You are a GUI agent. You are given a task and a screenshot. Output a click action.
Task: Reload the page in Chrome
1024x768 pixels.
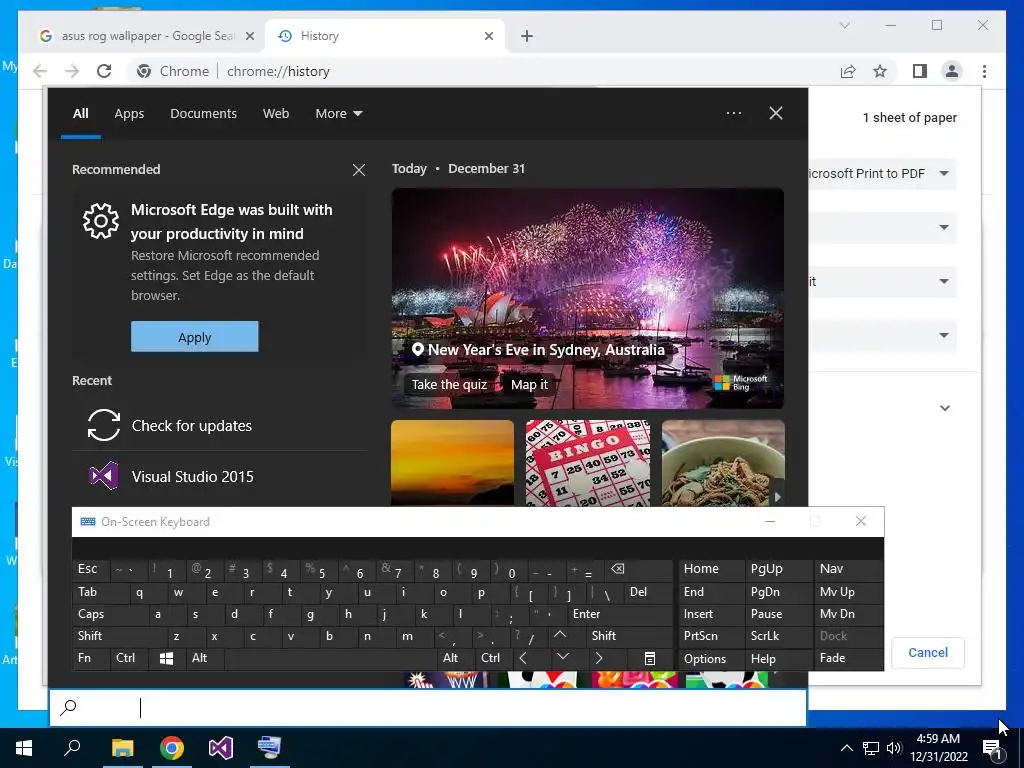(x=104, y=71)
